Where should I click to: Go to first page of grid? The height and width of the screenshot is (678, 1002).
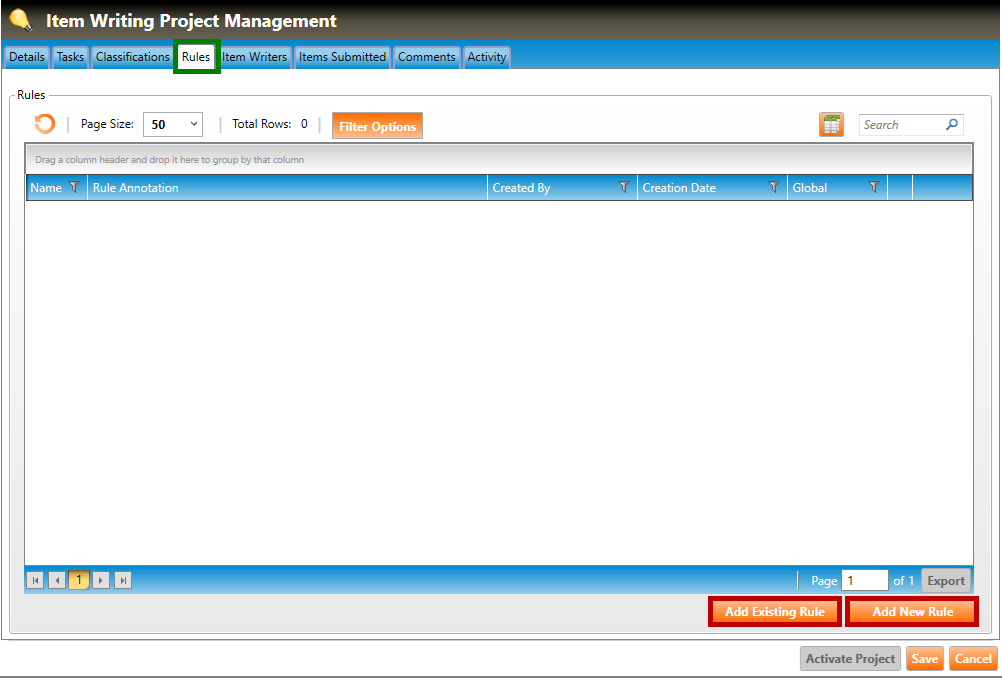click(x=35, y=580)
